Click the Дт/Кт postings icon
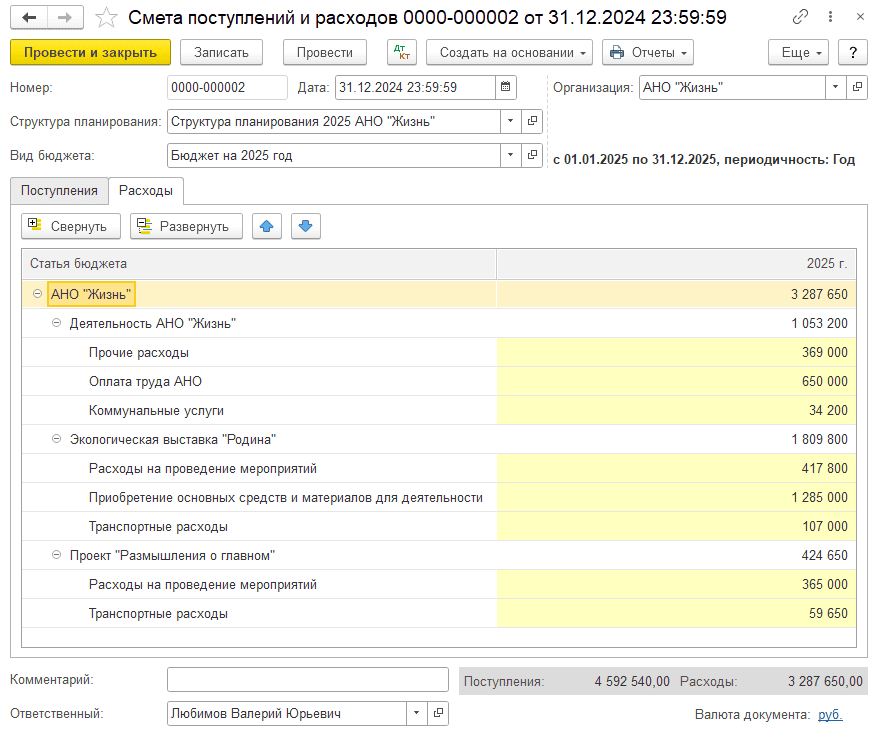877x734 pixels. tap(401, 53)
